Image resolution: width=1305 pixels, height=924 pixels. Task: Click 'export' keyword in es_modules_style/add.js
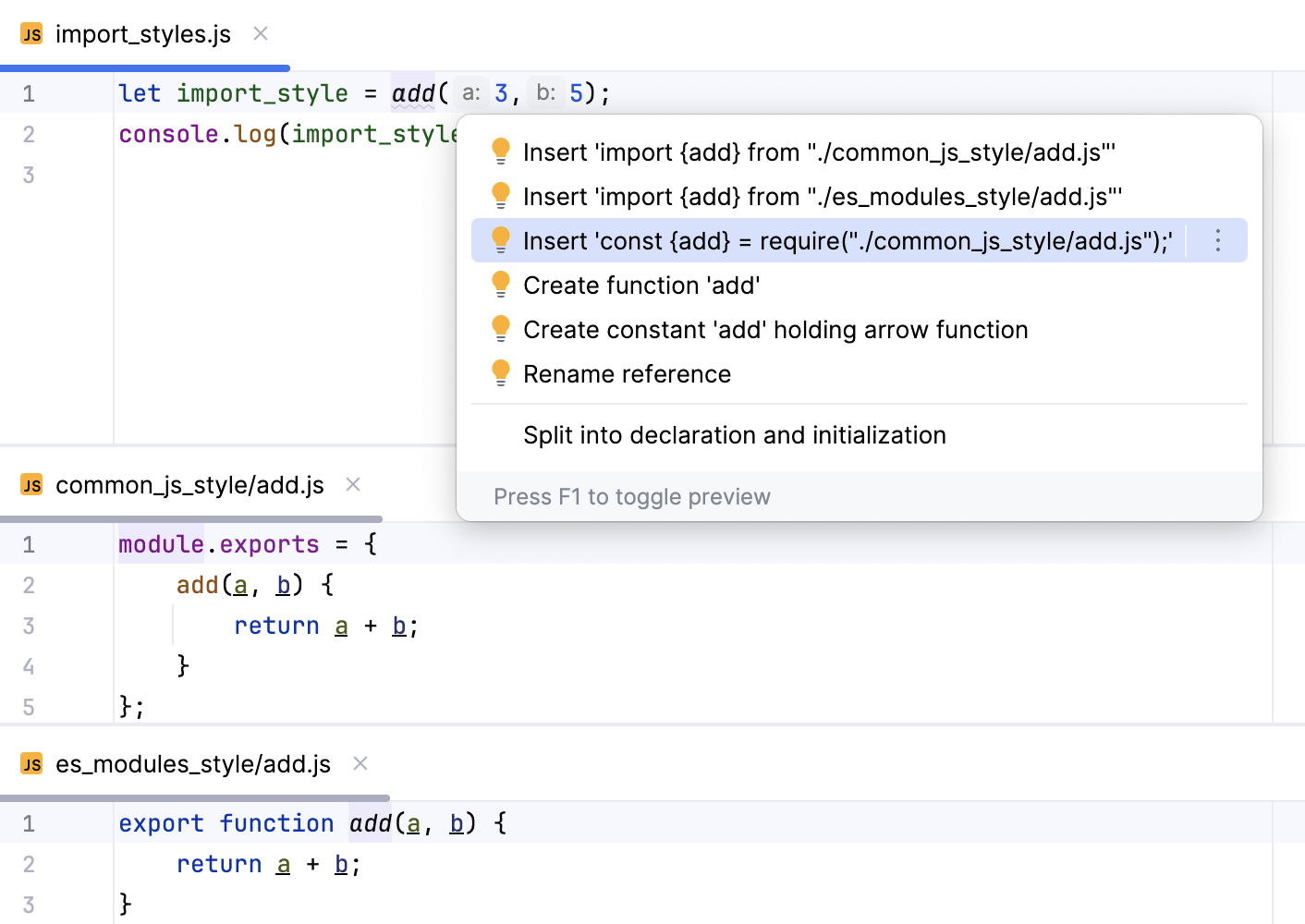(161, 823)
